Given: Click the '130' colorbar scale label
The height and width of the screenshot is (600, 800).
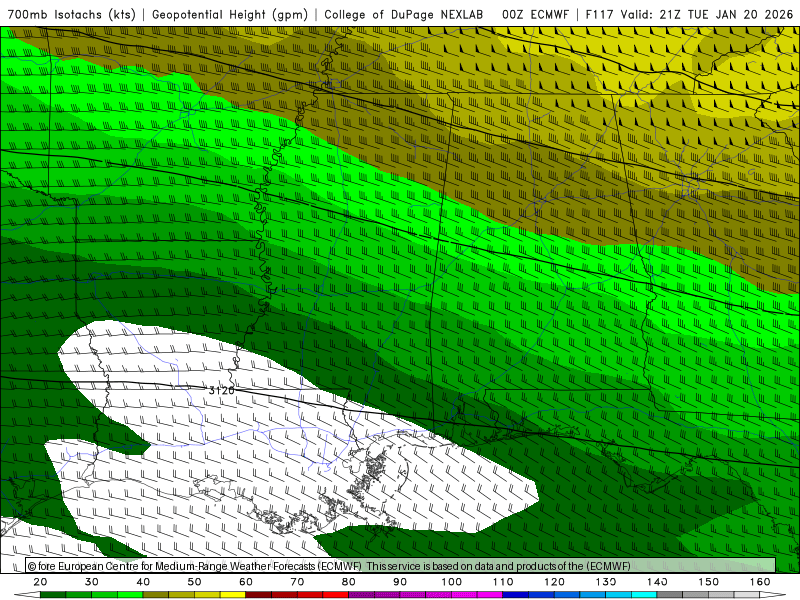Looking at the screenshot, I should click(606, 582).
